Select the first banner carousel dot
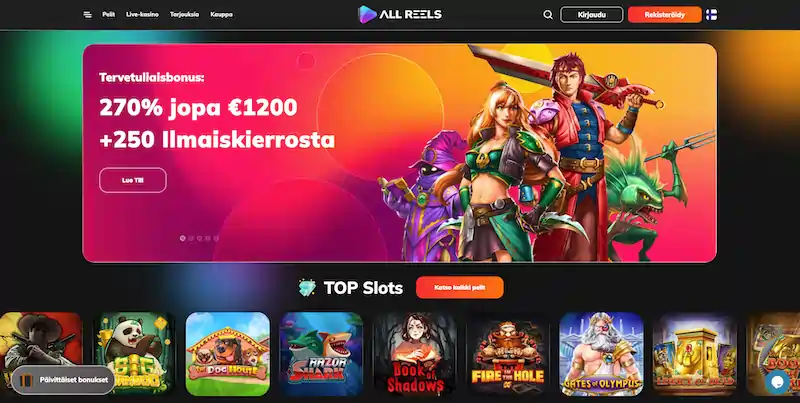The height and width of the screenshot is (403, 800). [183, 238]
